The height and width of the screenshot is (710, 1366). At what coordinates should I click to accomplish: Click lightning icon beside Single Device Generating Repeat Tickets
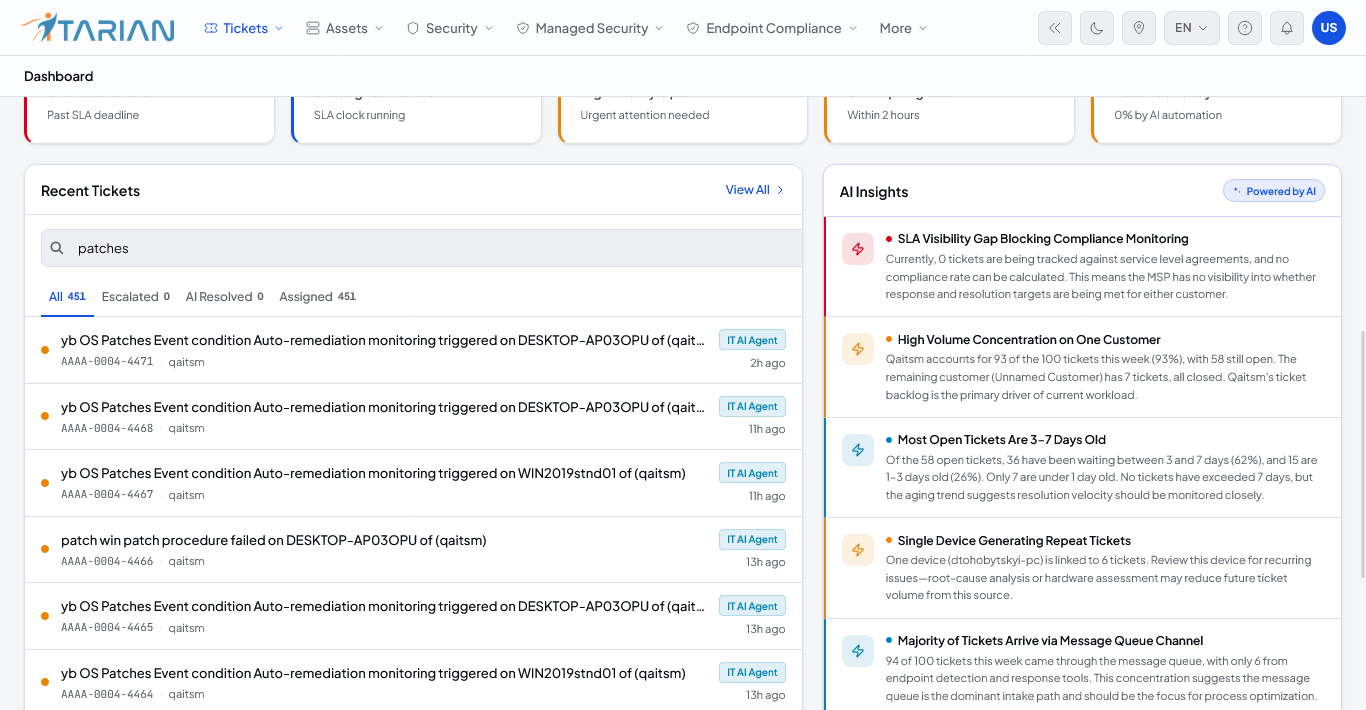(858, 550)
